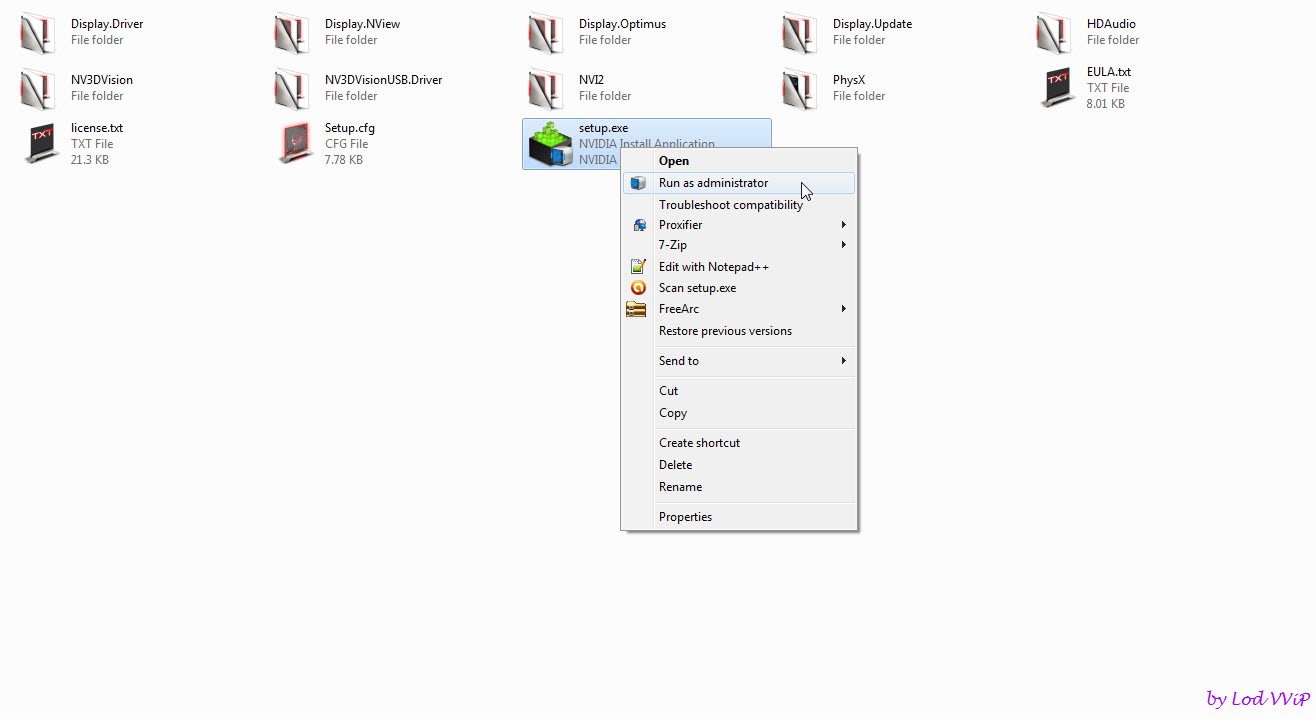Image resolution: width=1316 pixels, height=719 pixels.
Task: Select the NVI2 folder icon
Action: point(546,89)
